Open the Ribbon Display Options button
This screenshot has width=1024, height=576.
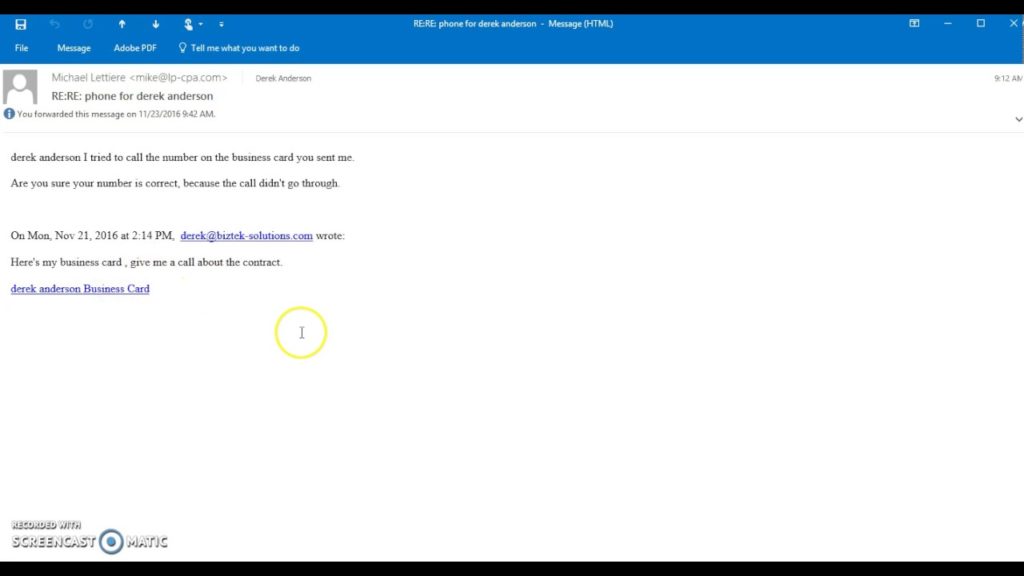pyautogui.click(x=914, y=23)
